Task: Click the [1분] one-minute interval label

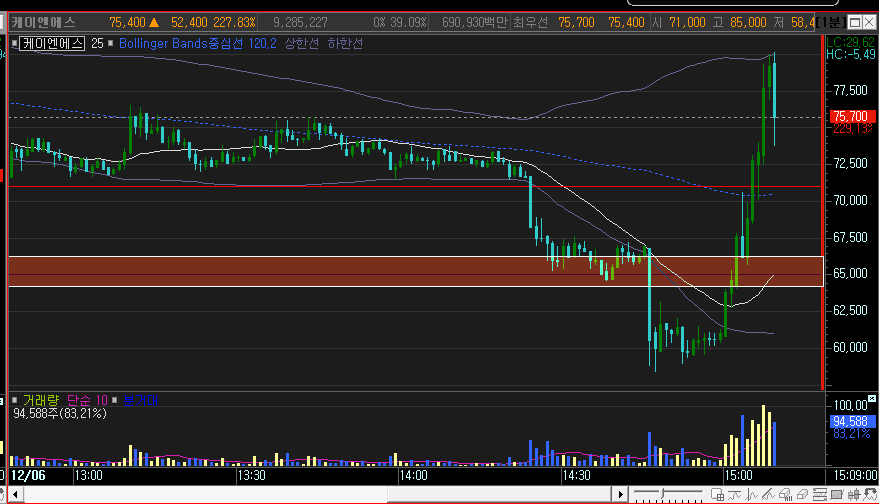Action: click(x=830, y=22)
